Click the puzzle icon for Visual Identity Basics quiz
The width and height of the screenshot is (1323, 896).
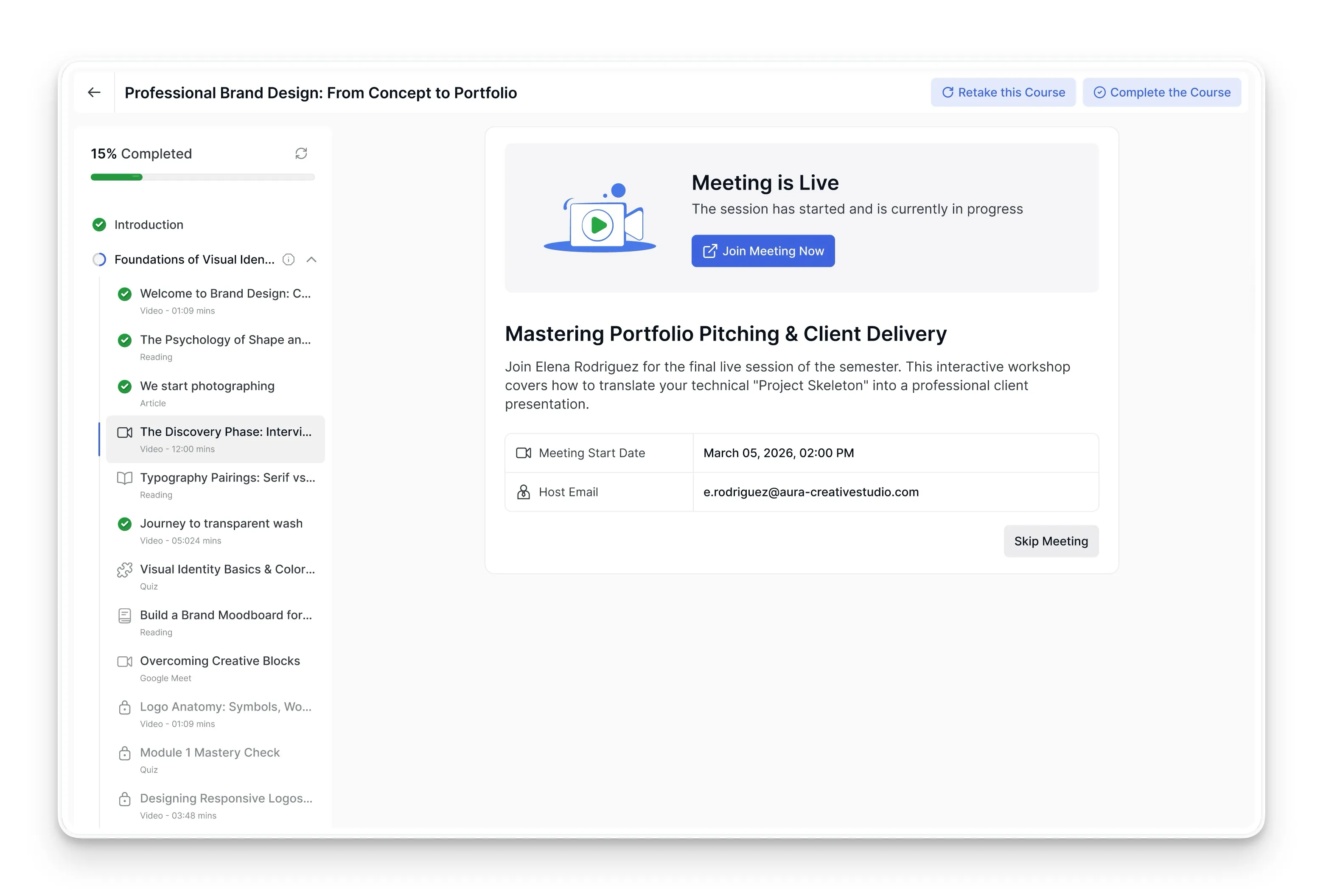125,570
